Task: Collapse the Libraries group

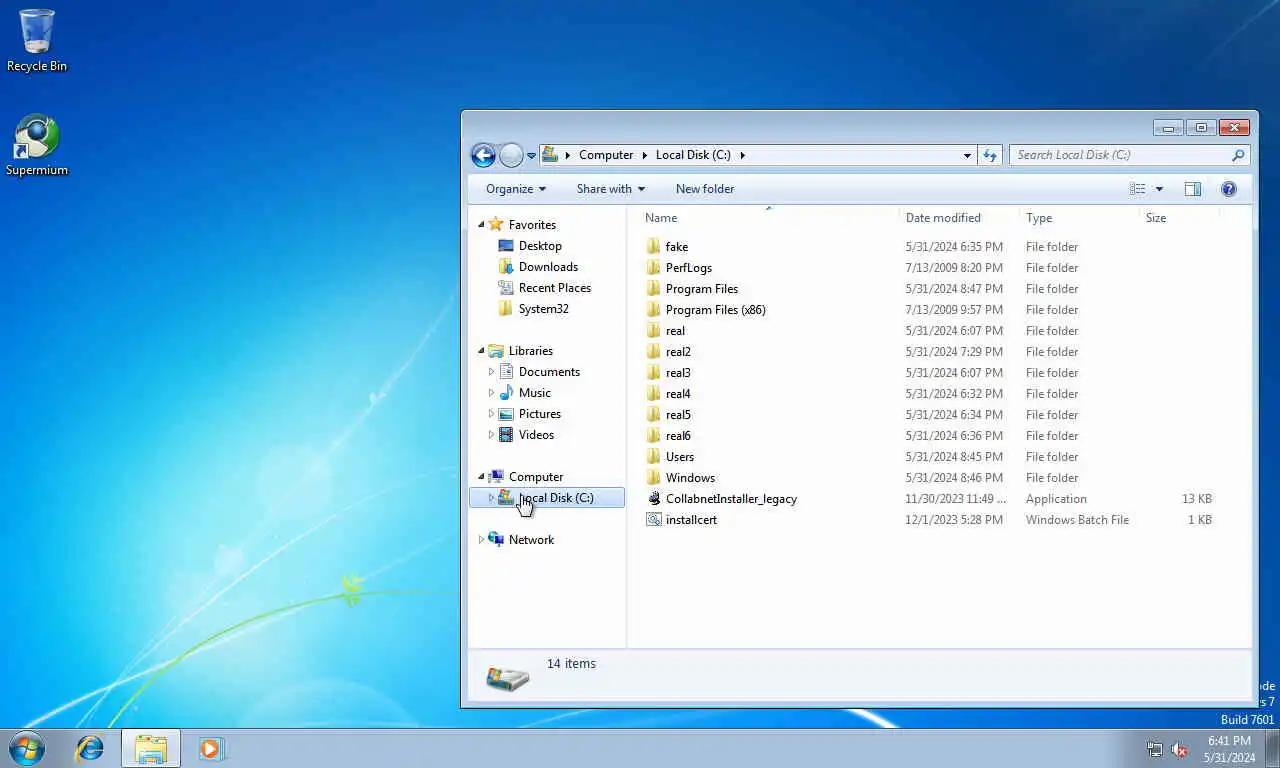Action: [x=481, y=351]
